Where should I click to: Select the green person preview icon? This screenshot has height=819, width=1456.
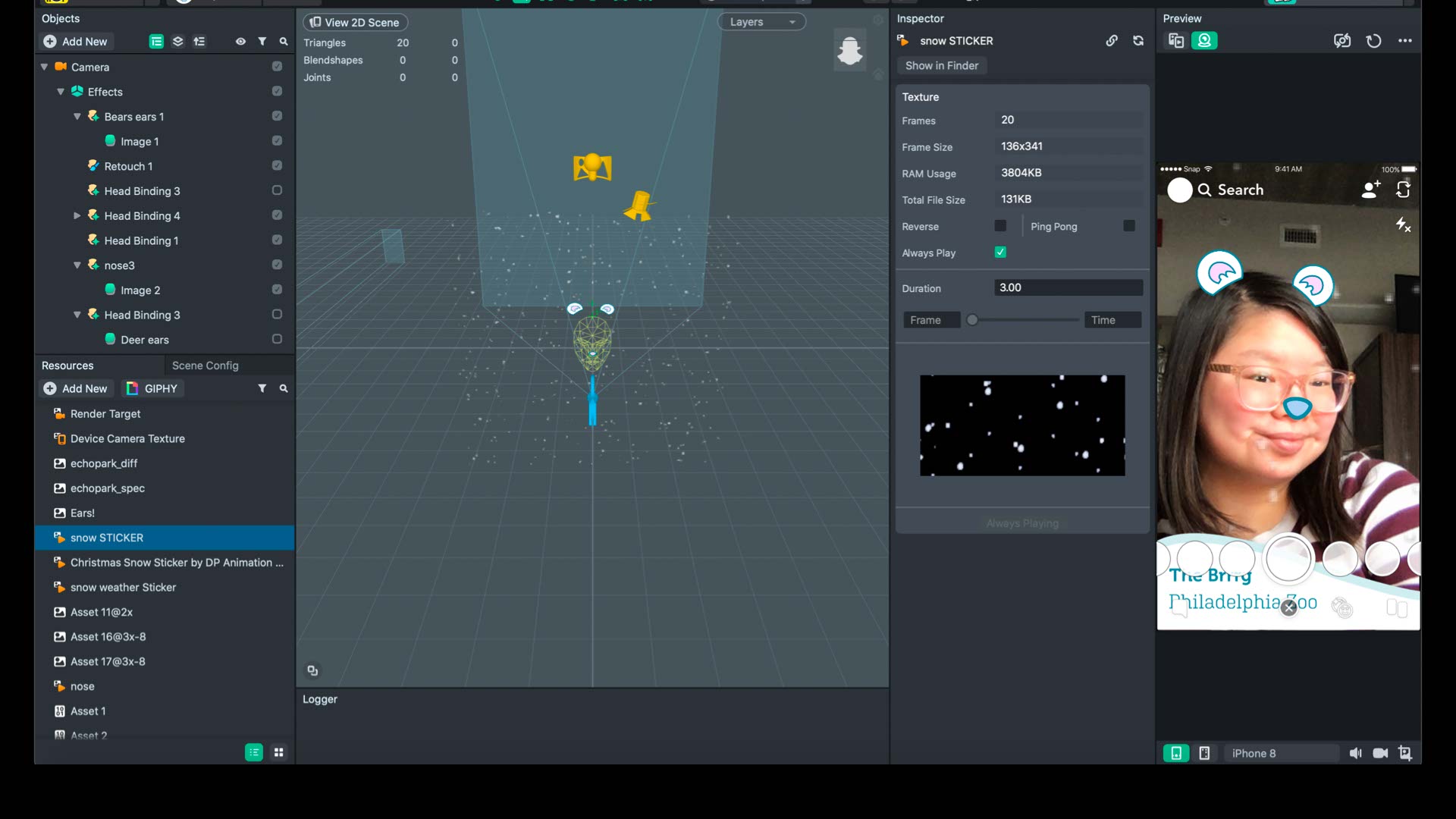coord(1204,41)
